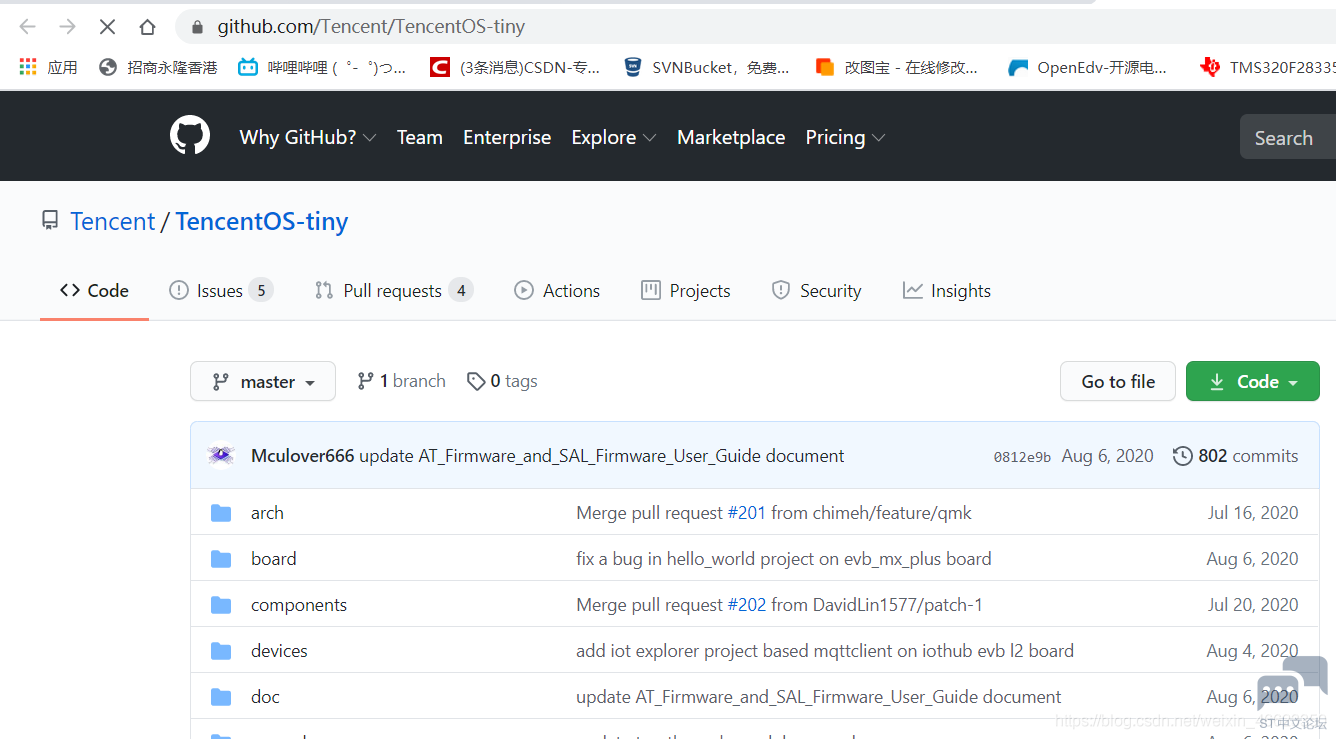Open the Apps grid bookmark icon
The height and width of the screenshot is (739, 1336).
pyautogui.click(x=28, y=67)
